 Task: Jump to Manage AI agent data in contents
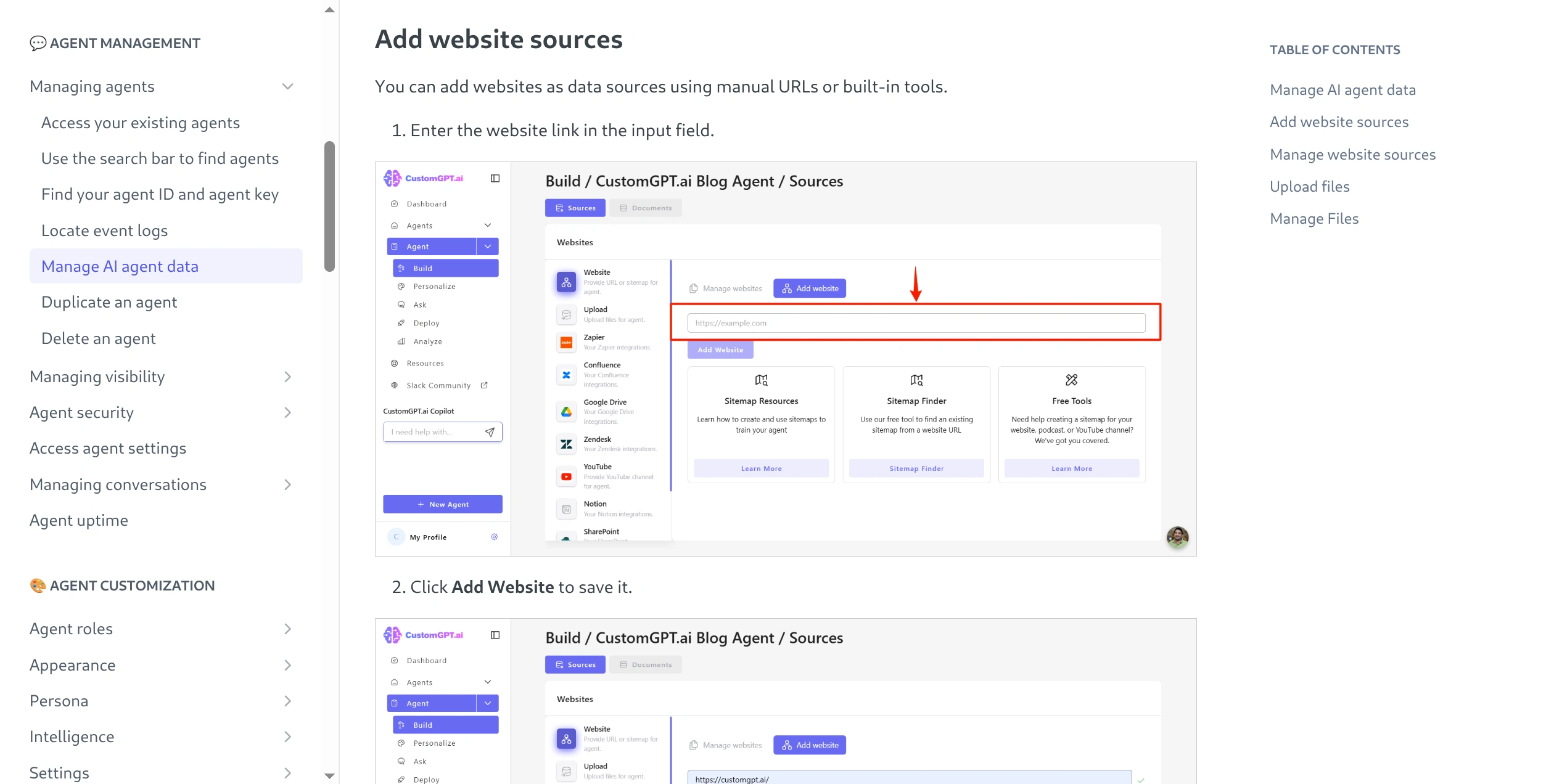pos(1343,90)
